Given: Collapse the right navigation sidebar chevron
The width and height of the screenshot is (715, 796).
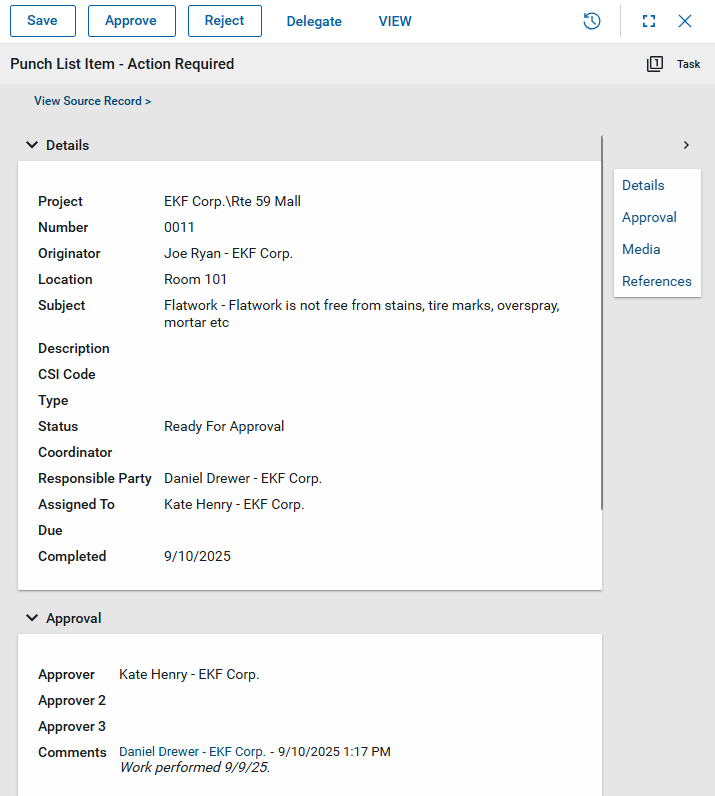Looking at the screenshot, I should 686,145.
